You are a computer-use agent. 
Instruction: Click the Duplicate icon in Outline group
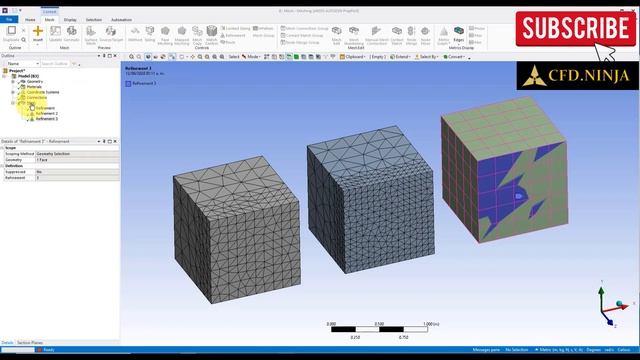(11, 31)
